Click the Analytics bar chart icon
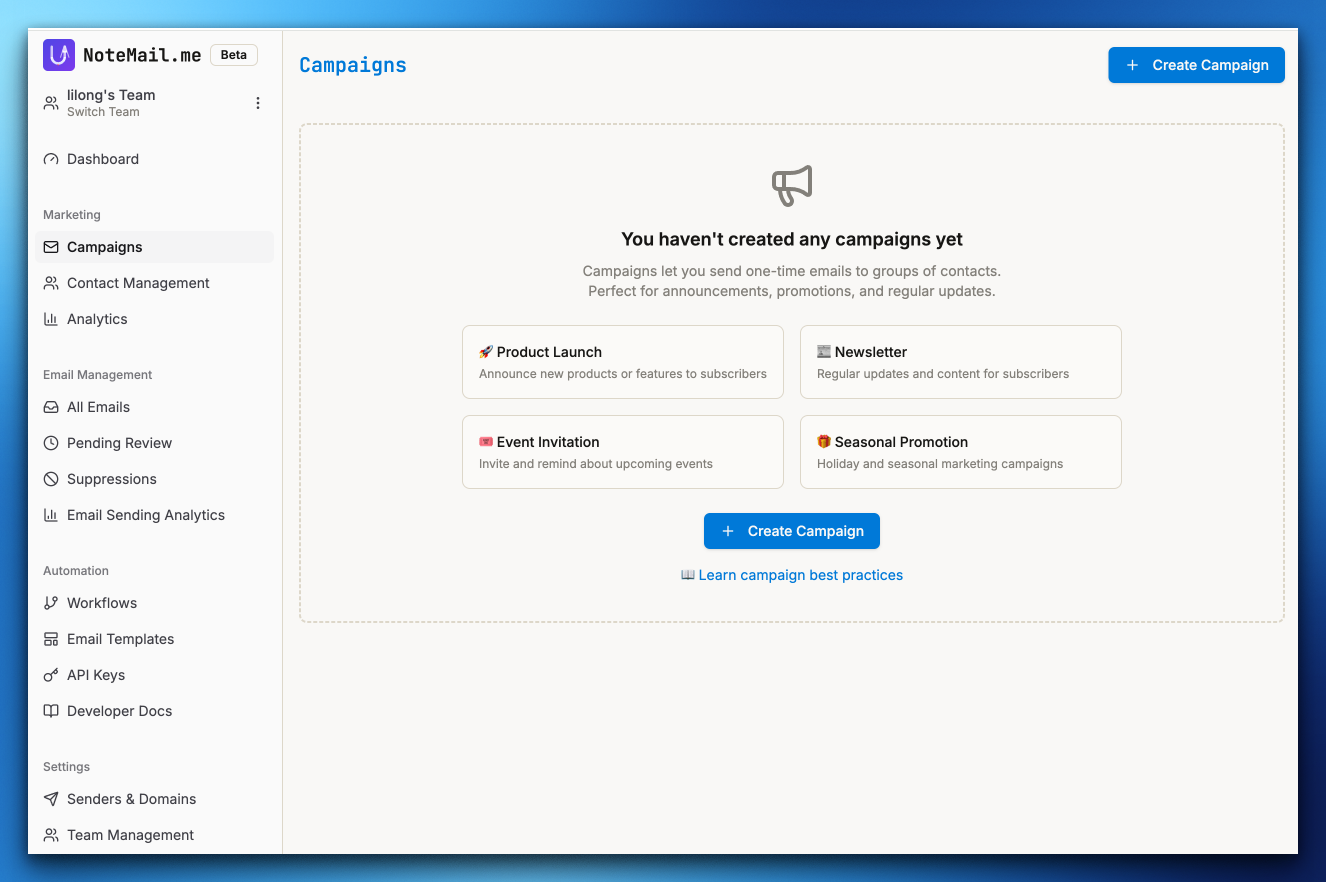Screen dimensions: 1326x882 pos(50,319)
